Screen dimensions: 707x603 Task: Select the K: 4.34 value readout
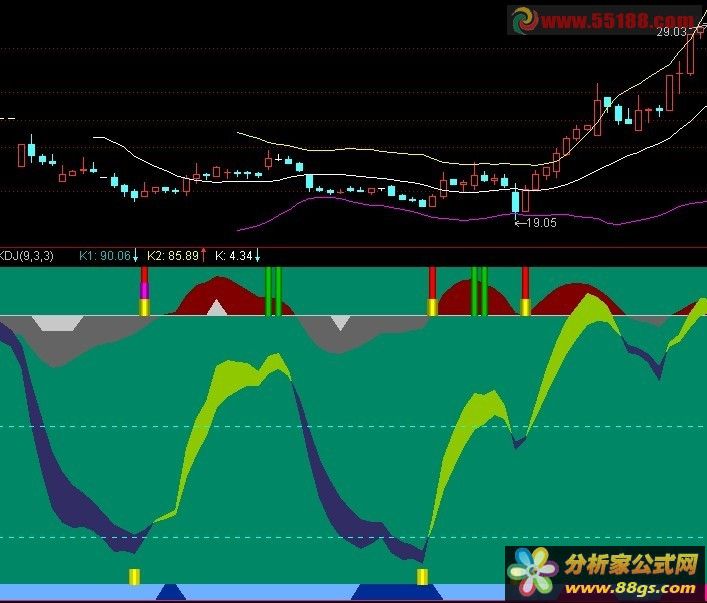(x=234, y=256)
